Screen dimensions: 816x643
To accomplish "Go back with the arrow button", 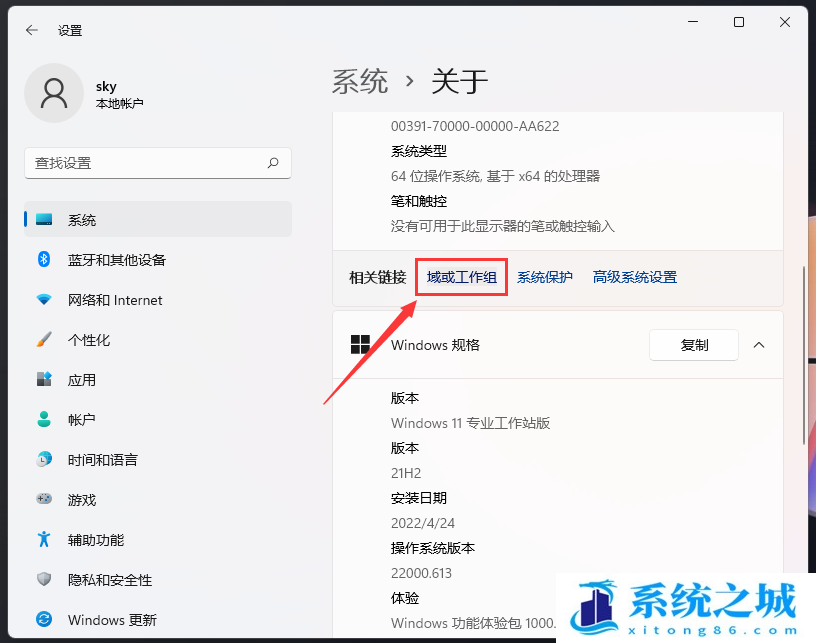I will (x=32, y=30).
